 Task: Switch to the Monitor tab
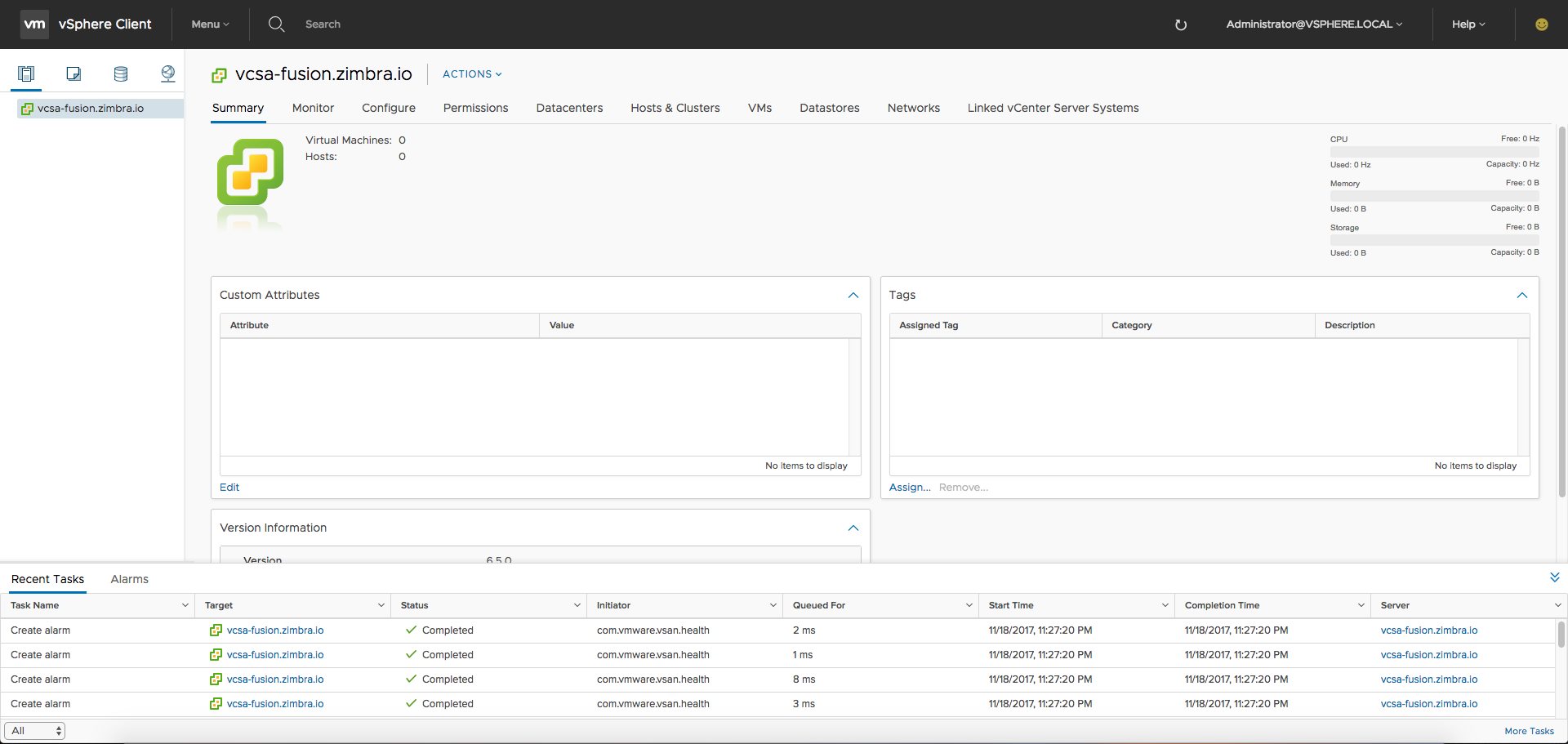[313, 108]
